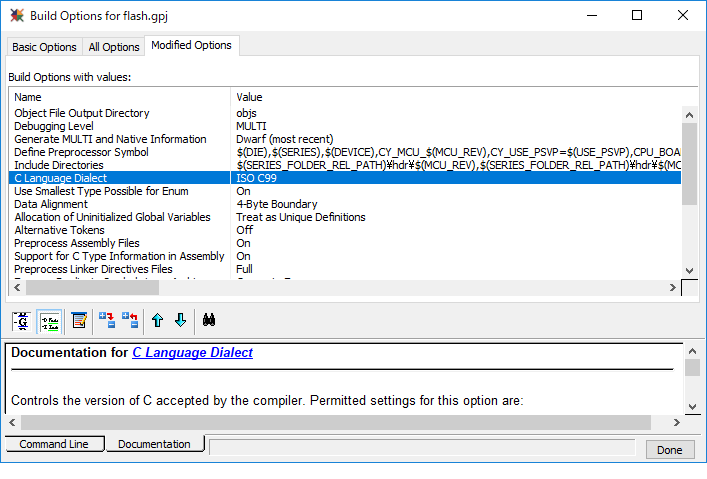Click the expand-all icon with red down arrow
The image size is (707, 479).
coord(107,320)
